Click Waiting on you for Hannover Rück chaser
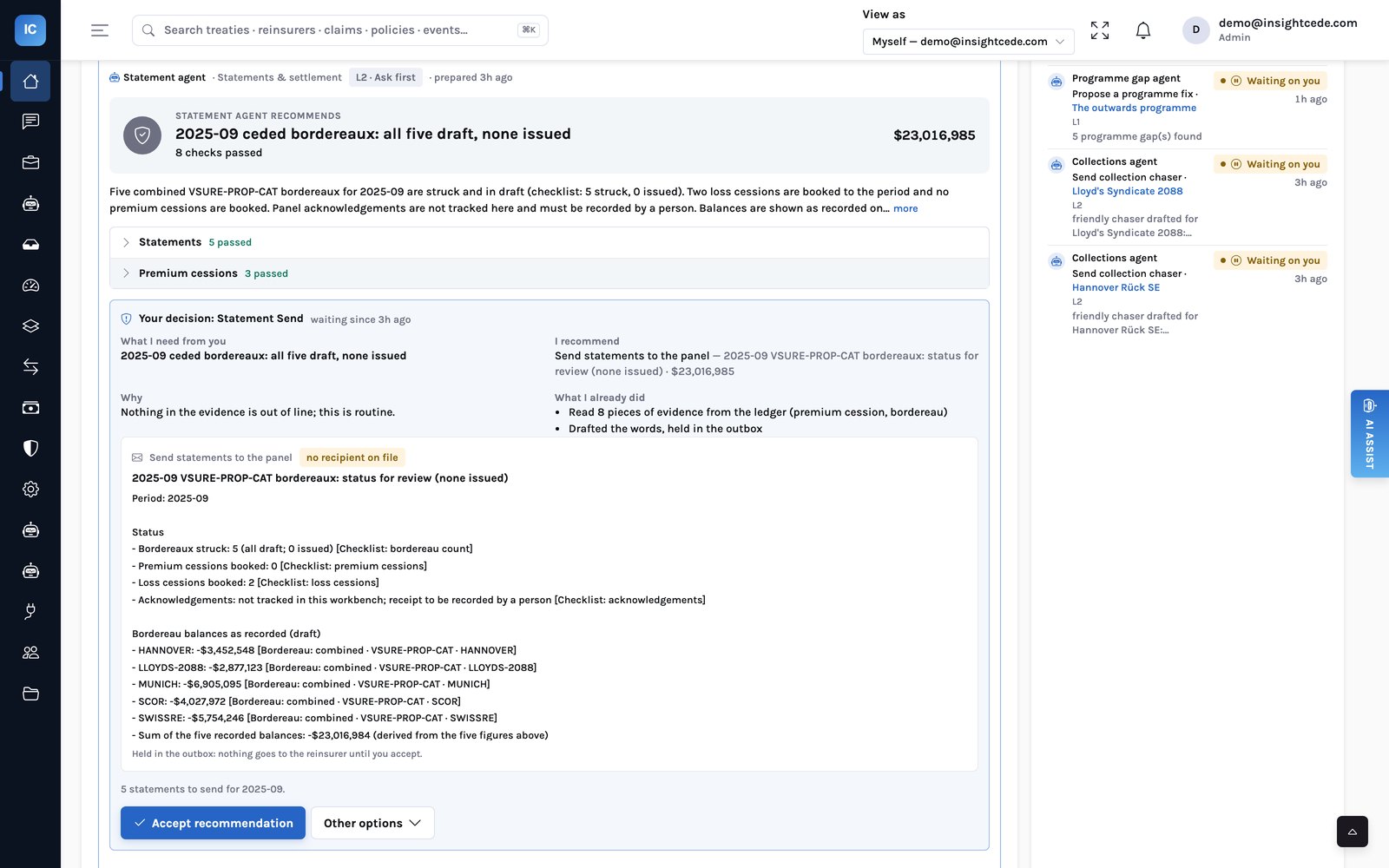This screenshot has height=868, width=1389. [1270, 260]
